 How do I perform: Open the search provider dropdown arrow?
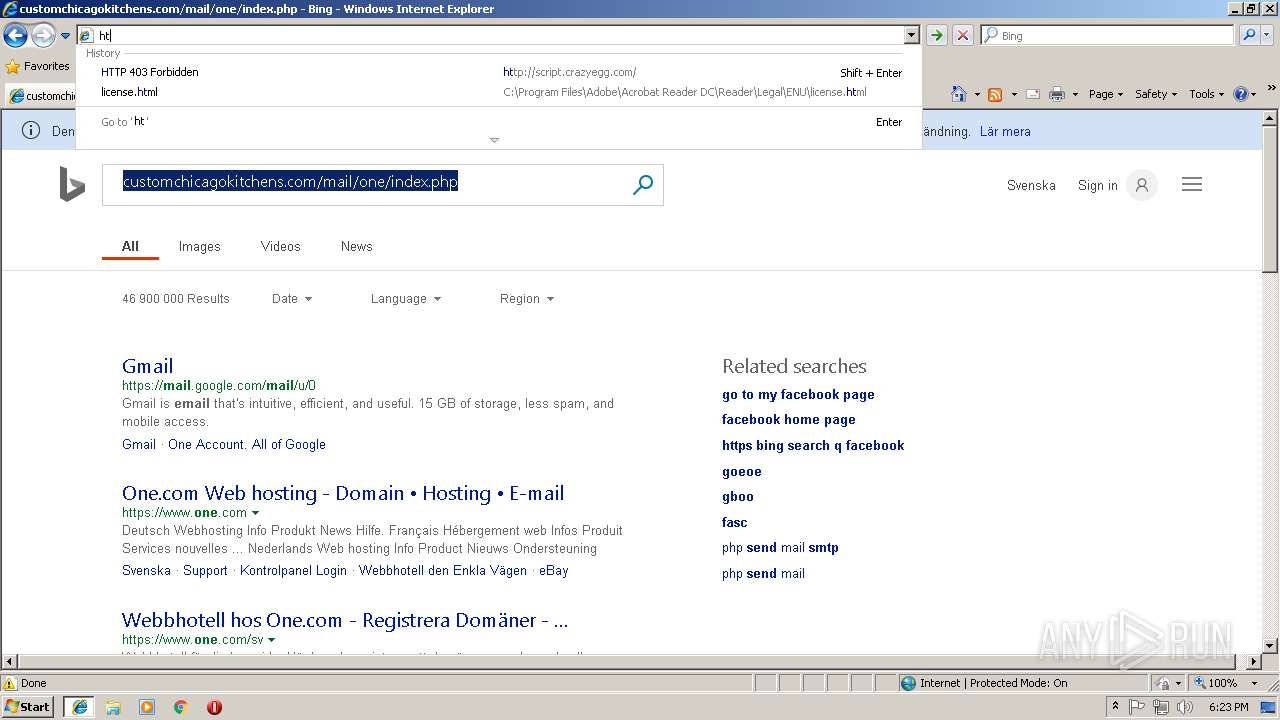(1267, 36)
